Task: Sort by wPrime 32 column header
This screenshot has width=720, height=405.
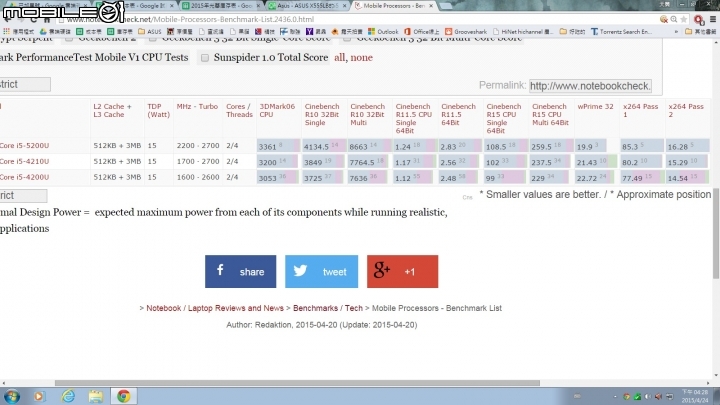Action: point(595,106)
